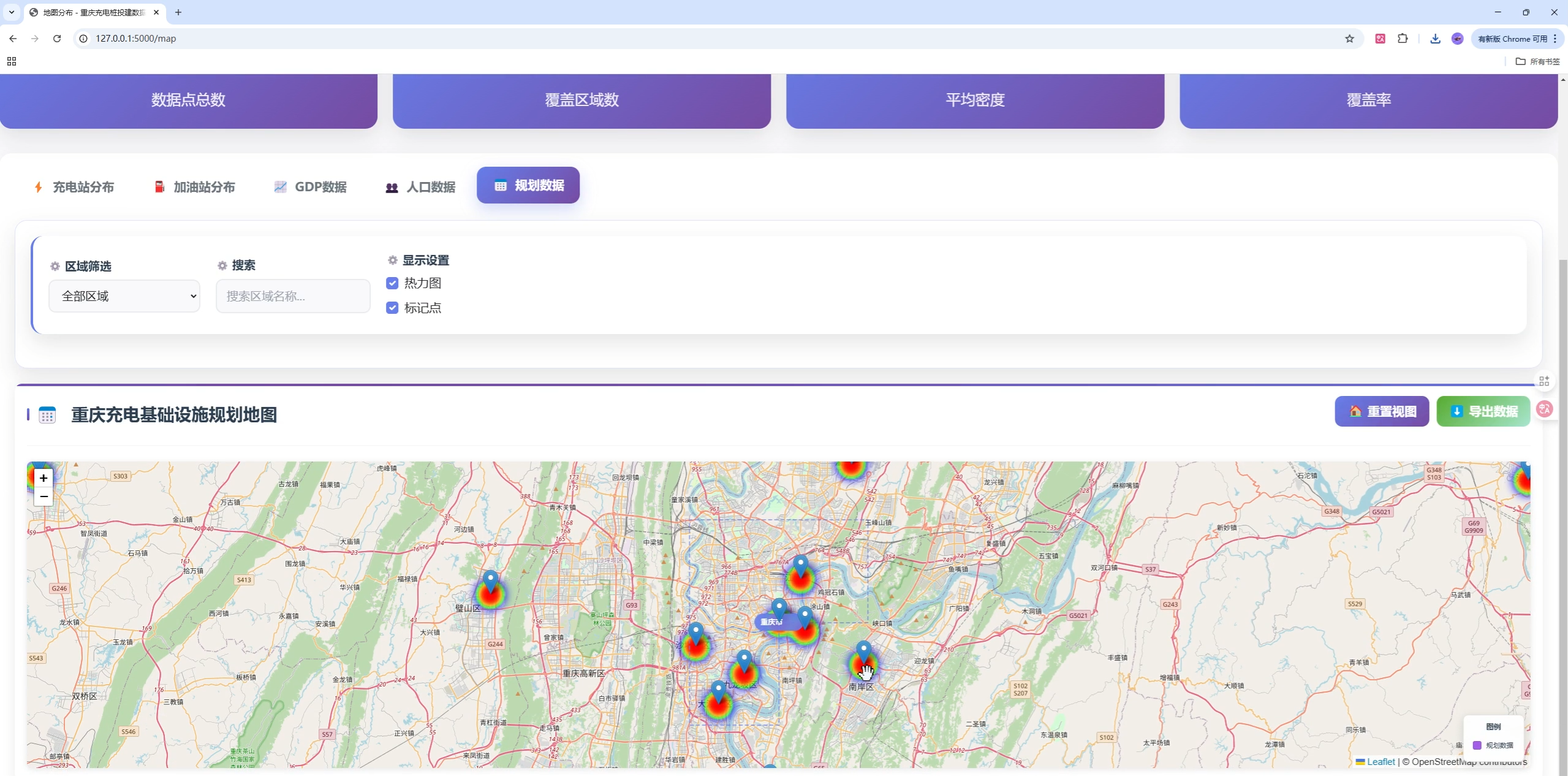Click the people icon on 人口数据

click(392, 188)
